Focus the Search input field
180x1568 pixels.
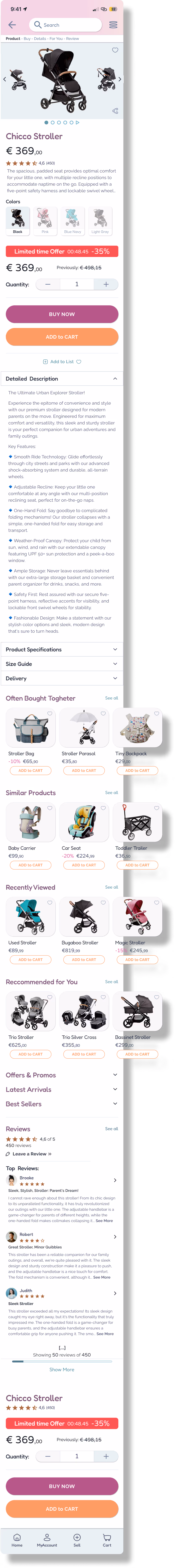[x=65, y=25]
